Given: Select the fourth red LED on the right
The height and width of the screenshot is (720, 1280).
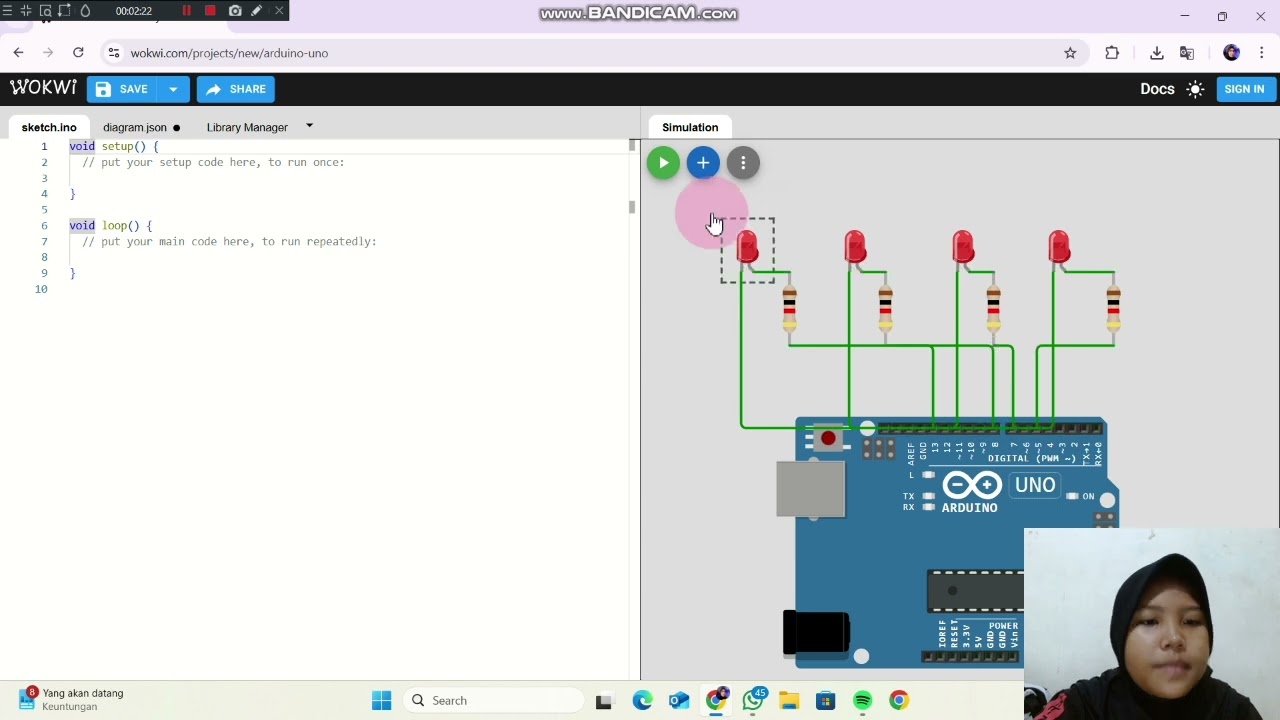Looking at the screenshot, I should (1059, 247).
